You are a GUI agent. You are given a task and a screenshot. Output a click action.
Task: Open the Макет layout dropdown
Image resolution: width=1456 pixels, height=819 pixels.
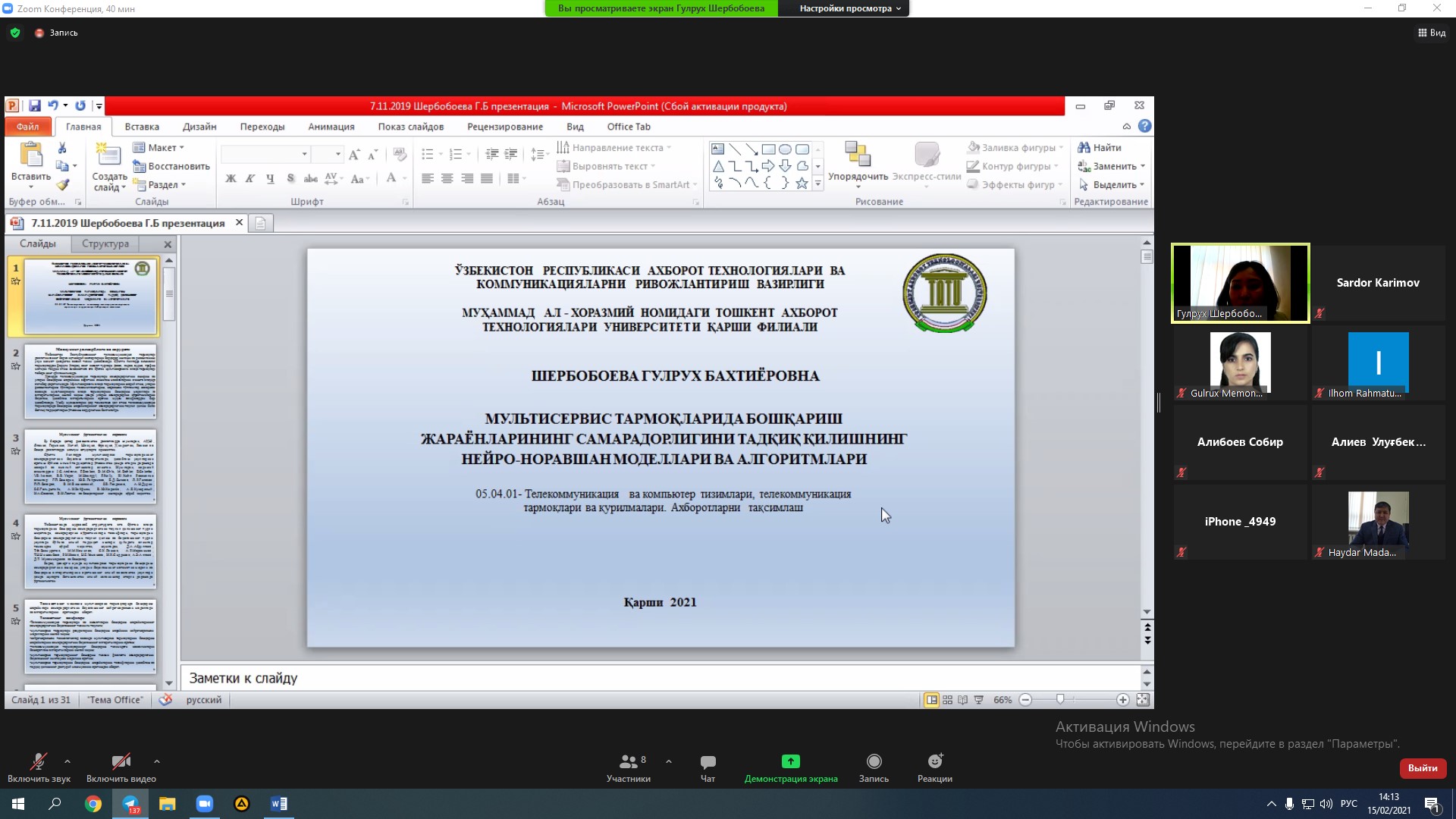pos(159,147)
